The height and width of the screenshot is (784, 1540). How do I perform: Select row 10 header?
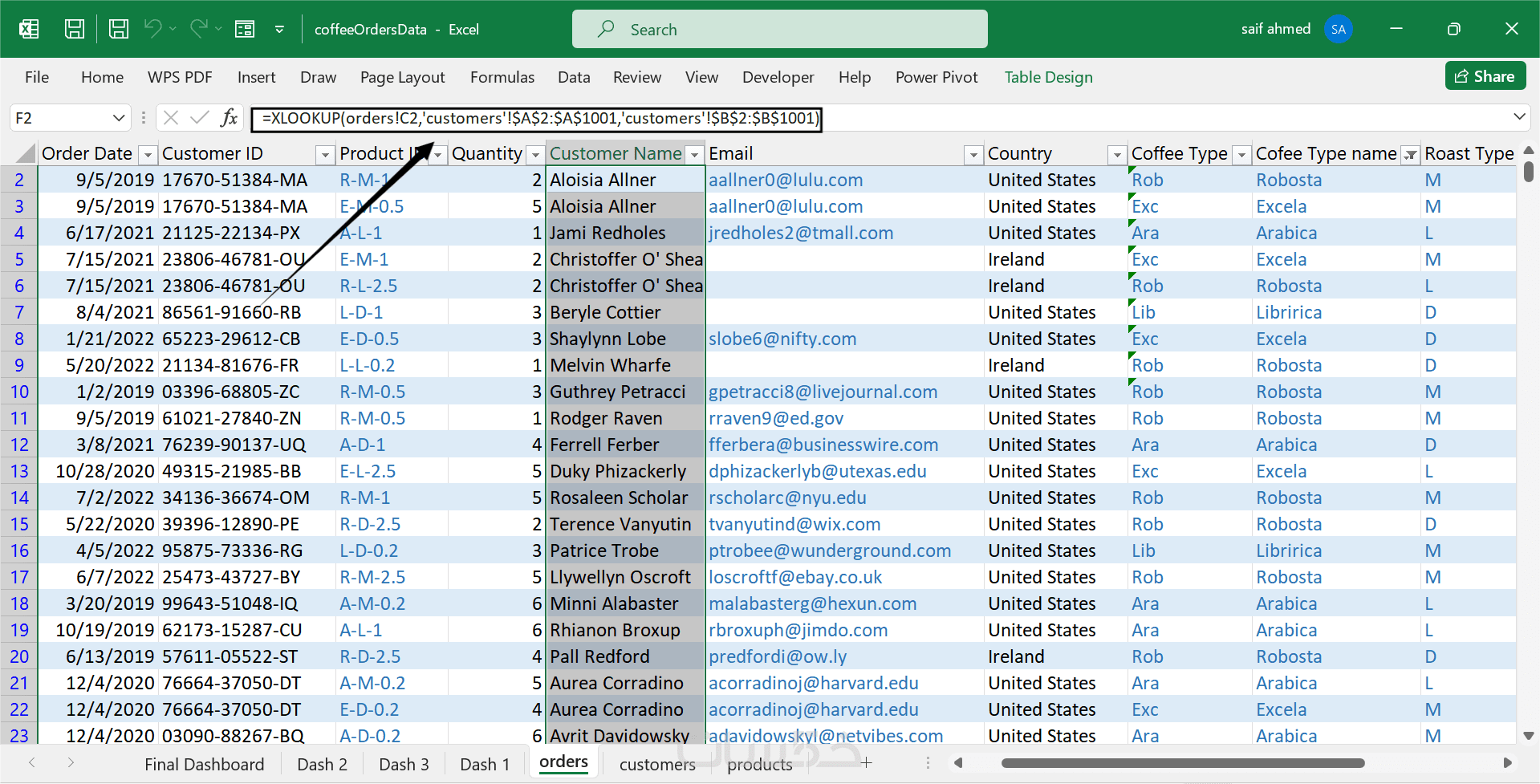pos(19,392)
